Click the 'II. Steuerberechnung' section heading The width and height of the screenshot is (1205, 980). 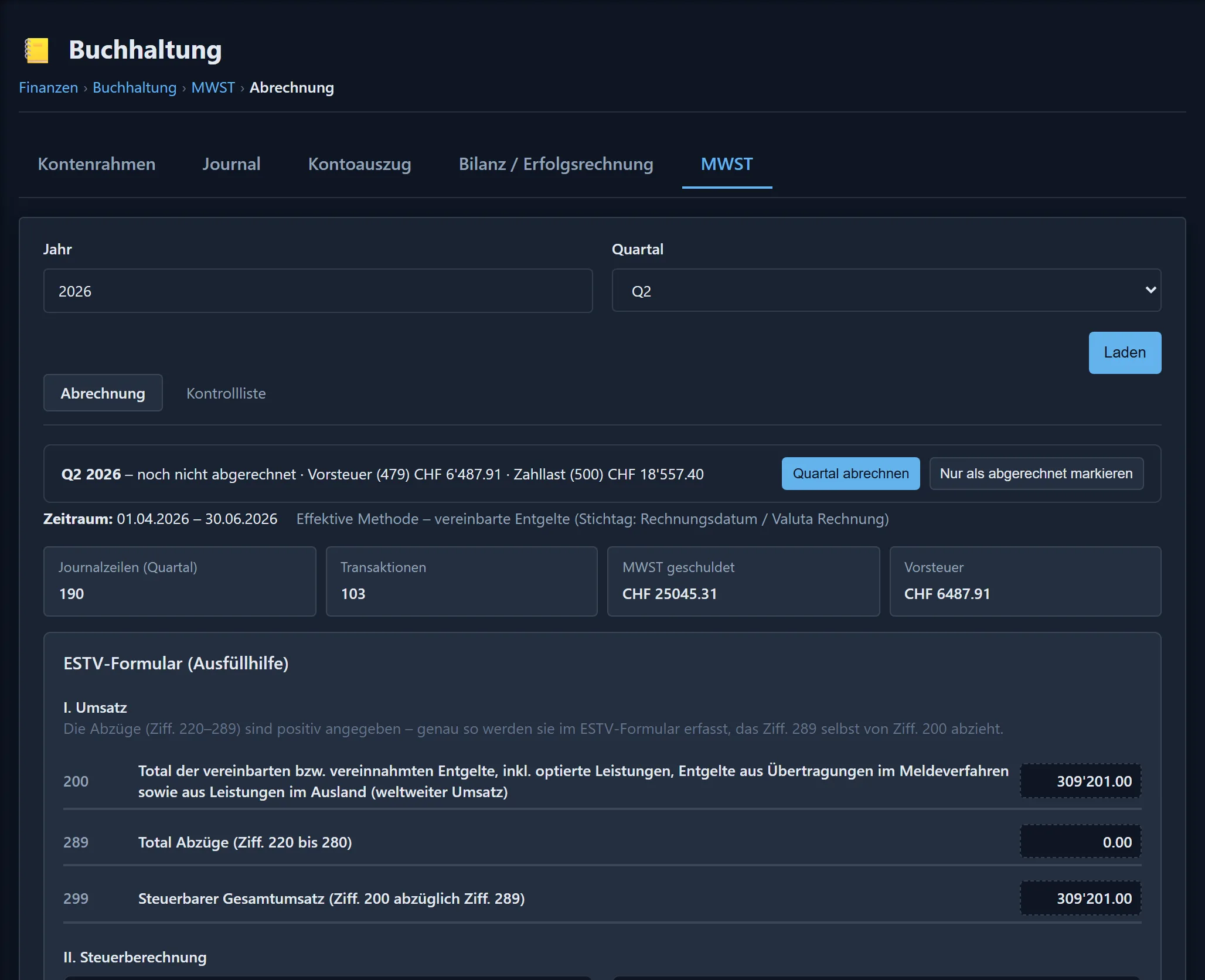[135, 957]
